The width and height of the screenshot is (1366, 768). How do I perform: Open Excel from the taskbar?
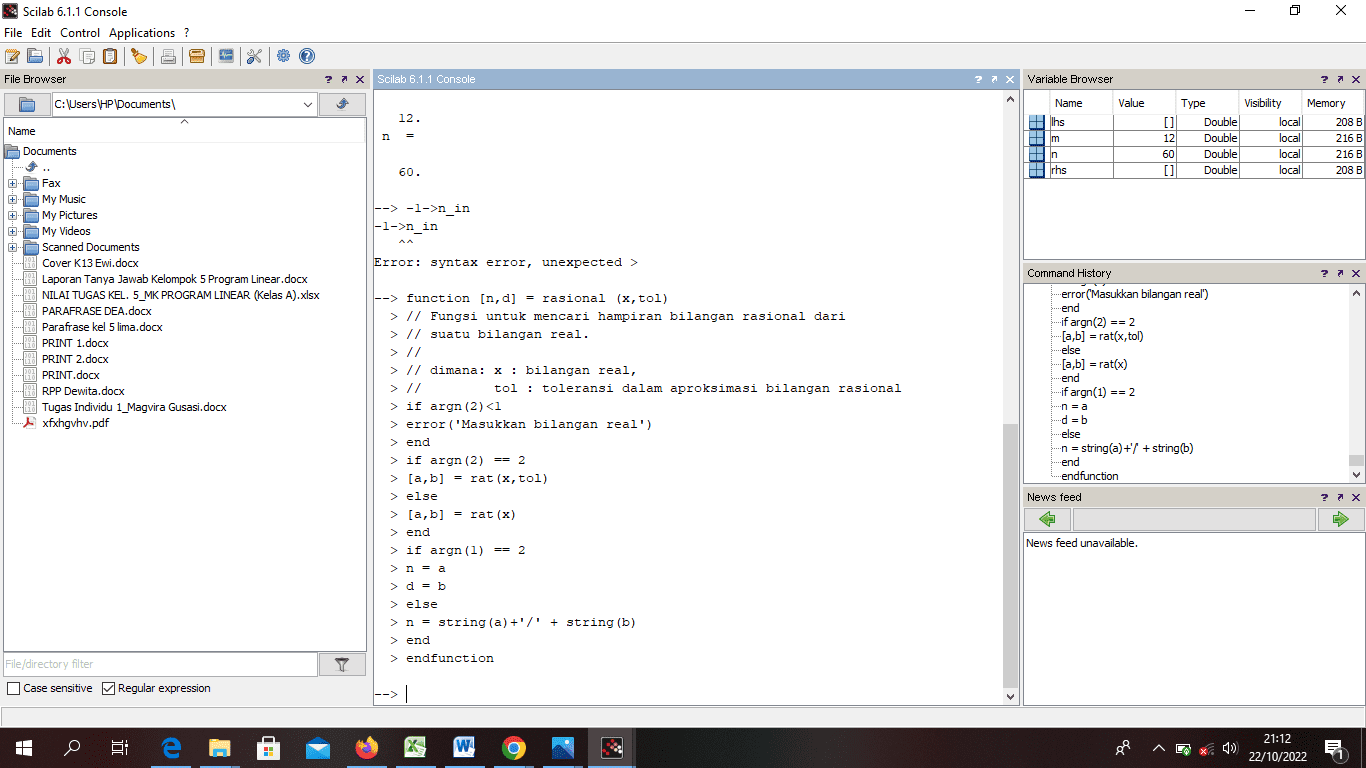tap(416, 747)
